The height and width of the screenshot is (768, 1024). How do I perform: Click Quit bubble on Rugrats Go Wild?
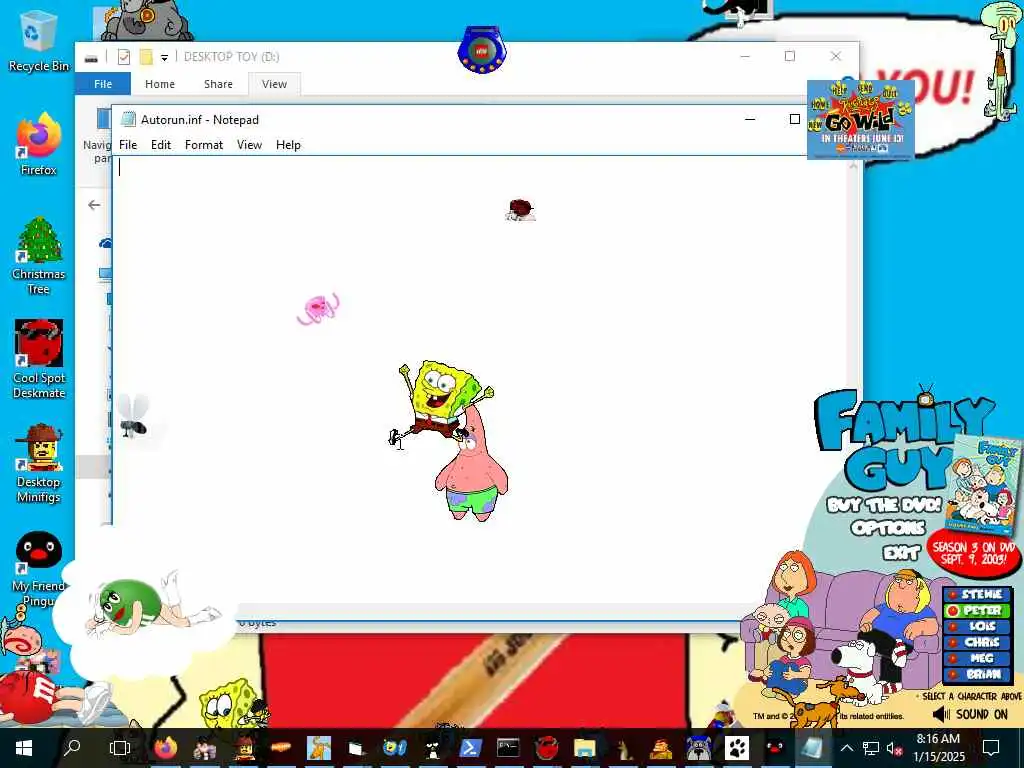coord(889,93)
